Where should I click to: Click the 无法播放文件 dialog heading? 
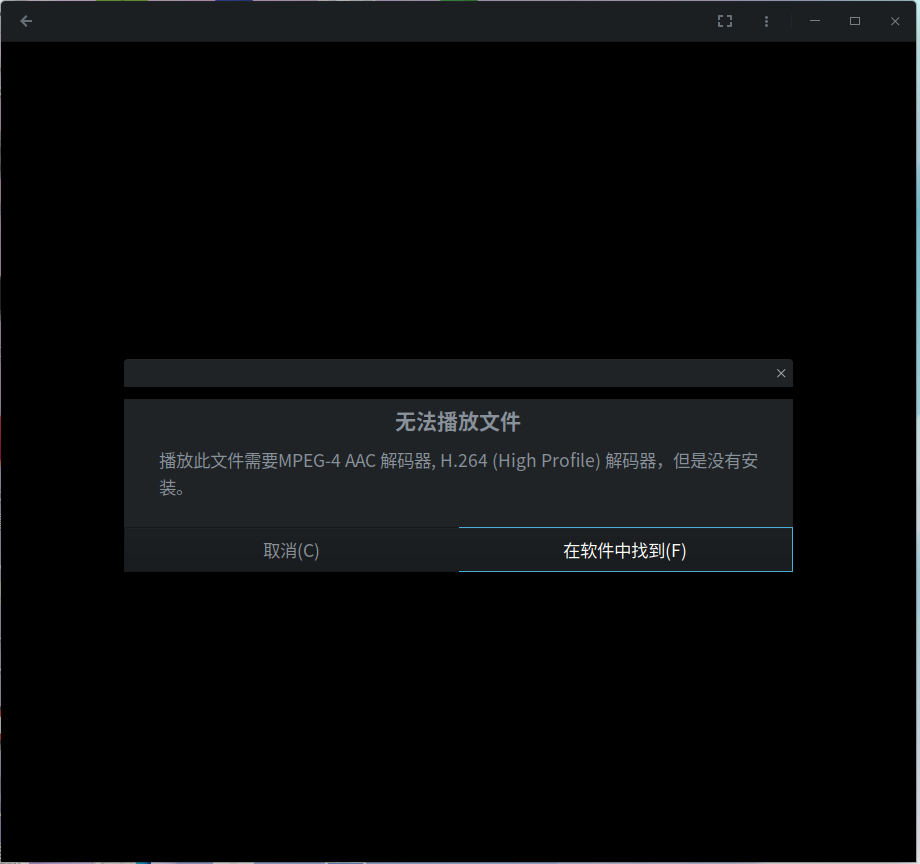457,422
